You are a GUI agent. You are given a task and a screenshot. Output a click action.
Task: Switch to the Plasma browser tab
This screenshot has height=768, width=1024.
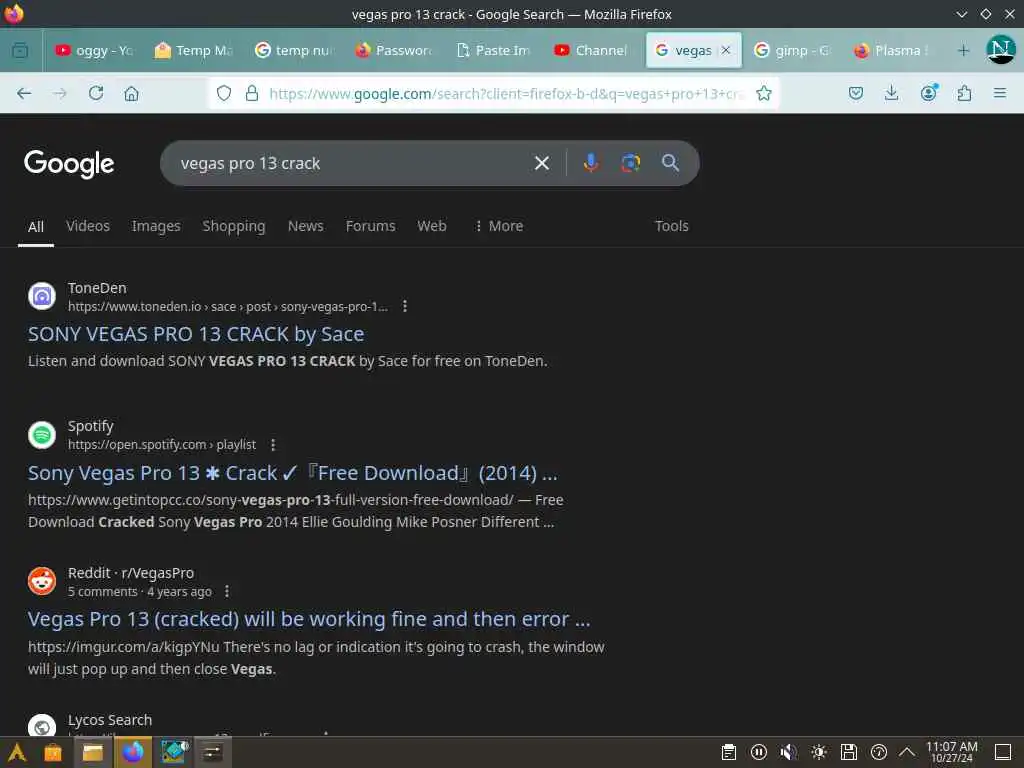coord(893,50)
